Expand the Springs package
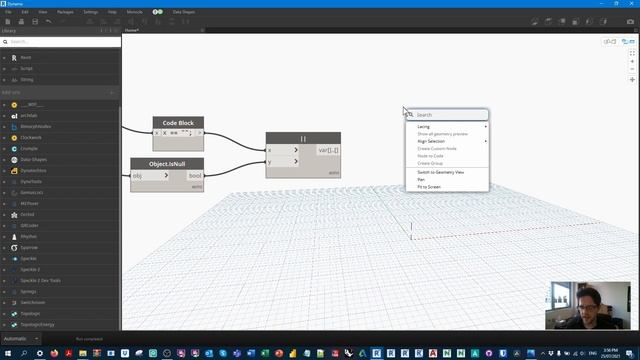Screen dimensions: 640x360 (4, 291)
